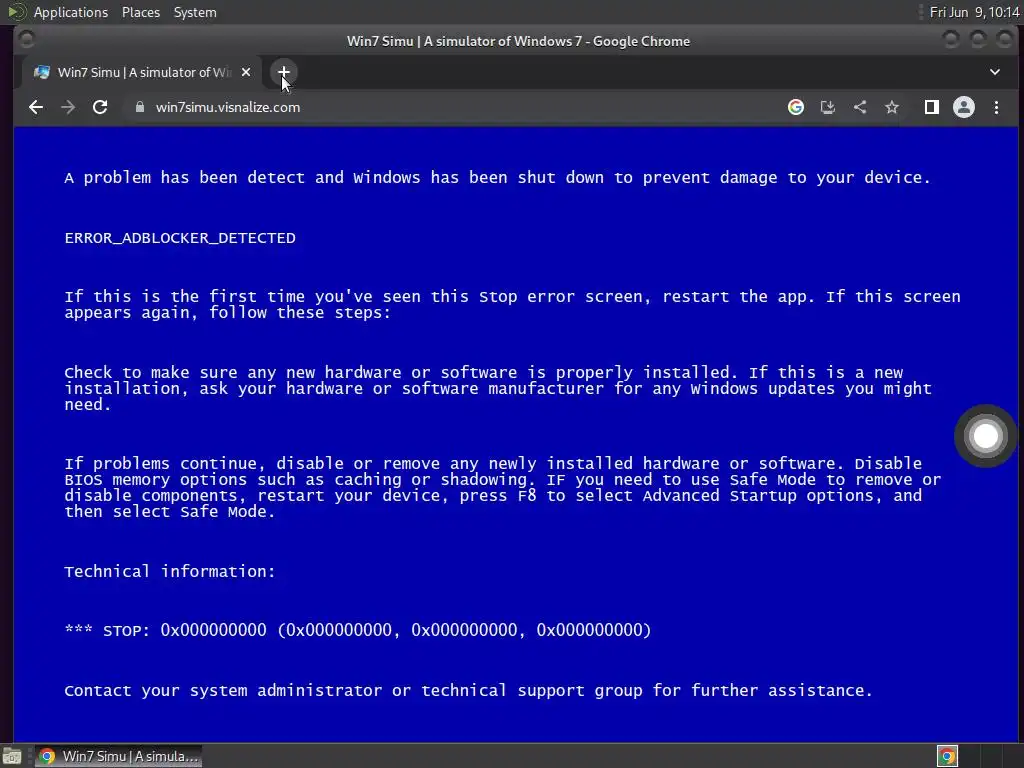Go forward to next page

(68, 107)
